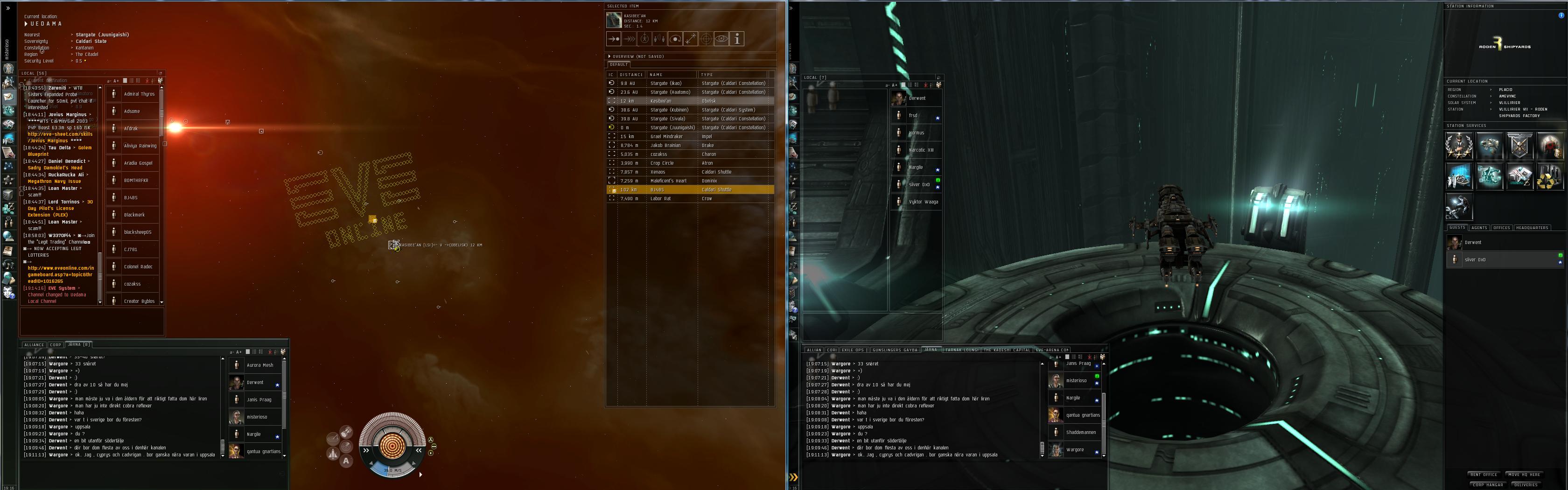The image size is (1568, 490).
Task: Select the Jakob Brainian Drake overview row
Action: (690, 146)
